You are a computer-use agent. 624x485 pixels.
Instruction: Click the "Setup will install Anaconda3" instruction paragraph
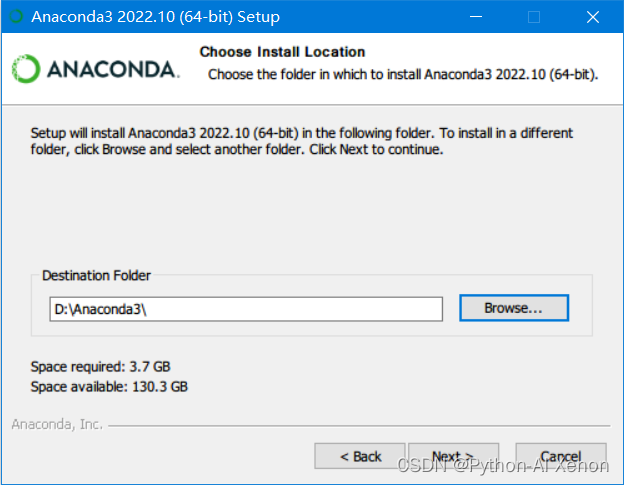pos(302,141)
